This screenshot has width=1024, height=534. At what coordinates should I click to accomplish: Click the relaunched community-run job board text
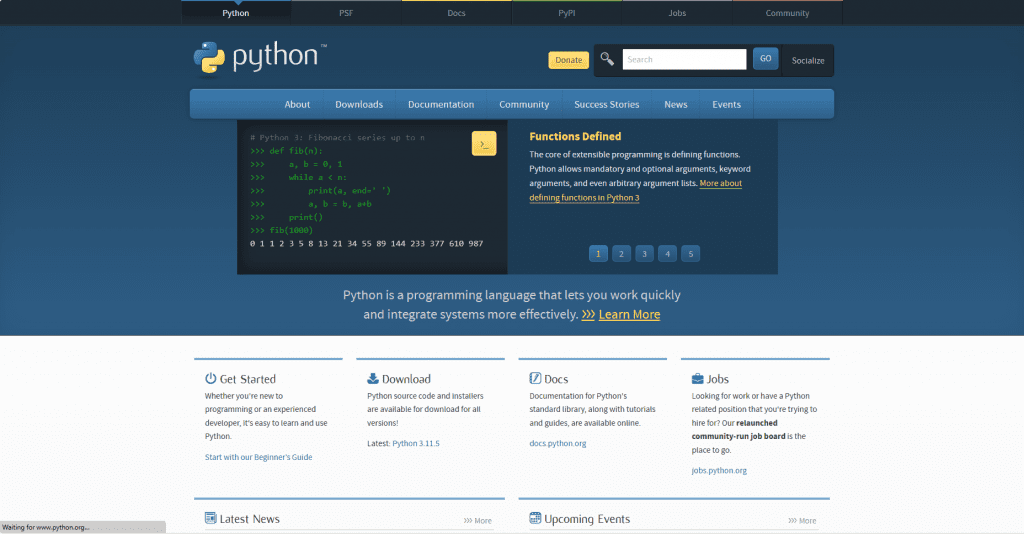[739, 430]
